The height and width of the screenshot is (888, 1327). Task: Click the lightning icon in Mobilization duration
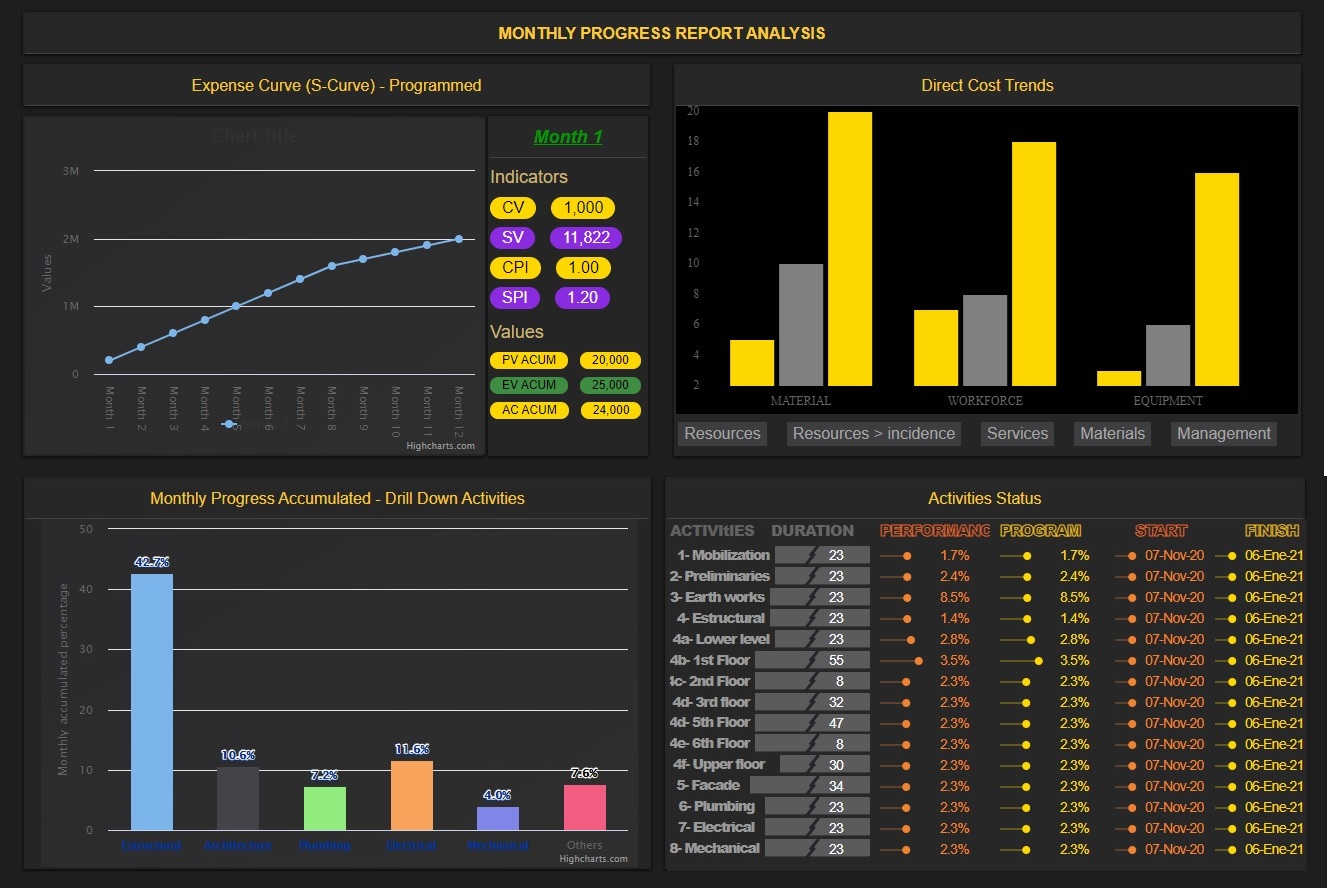pyautogui.click(x=813, y=555)
